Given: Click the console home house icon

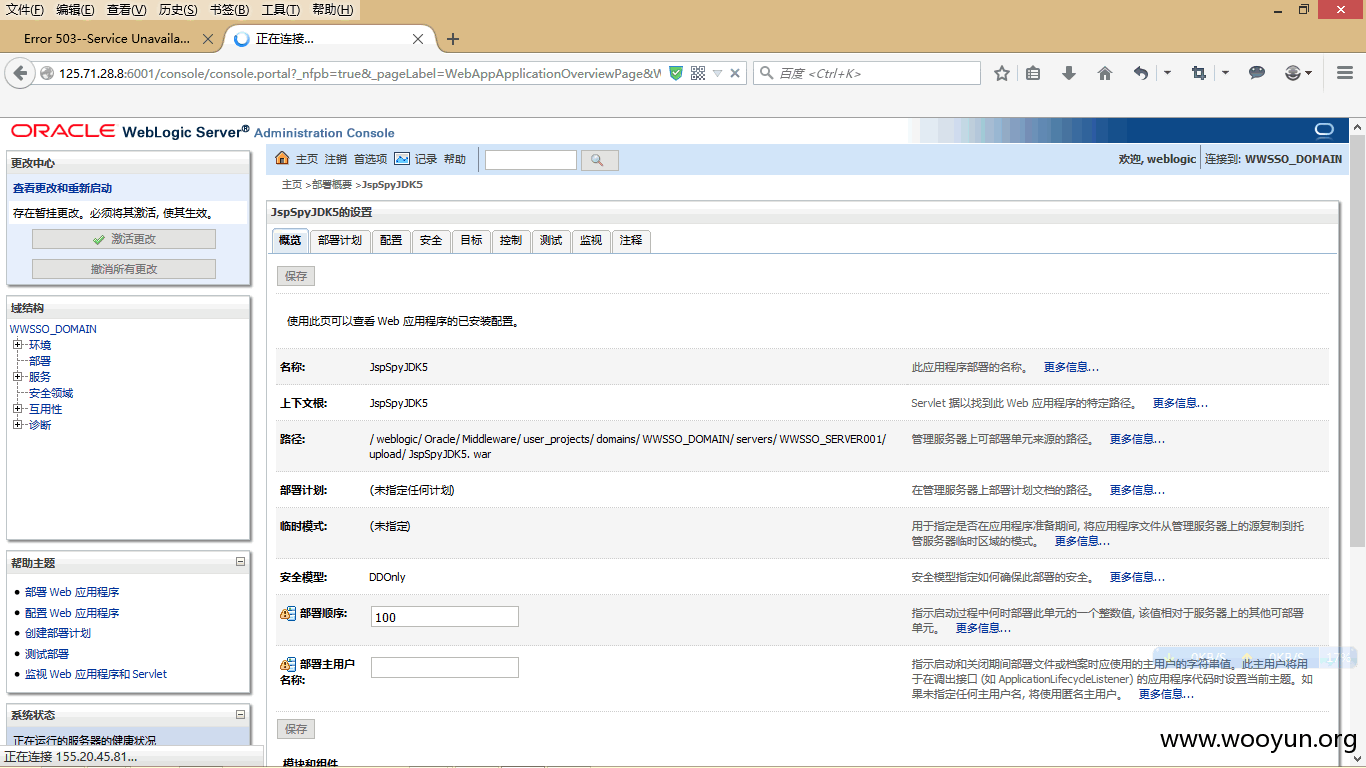Looking at the screenshot, I should tap(282, 158).
